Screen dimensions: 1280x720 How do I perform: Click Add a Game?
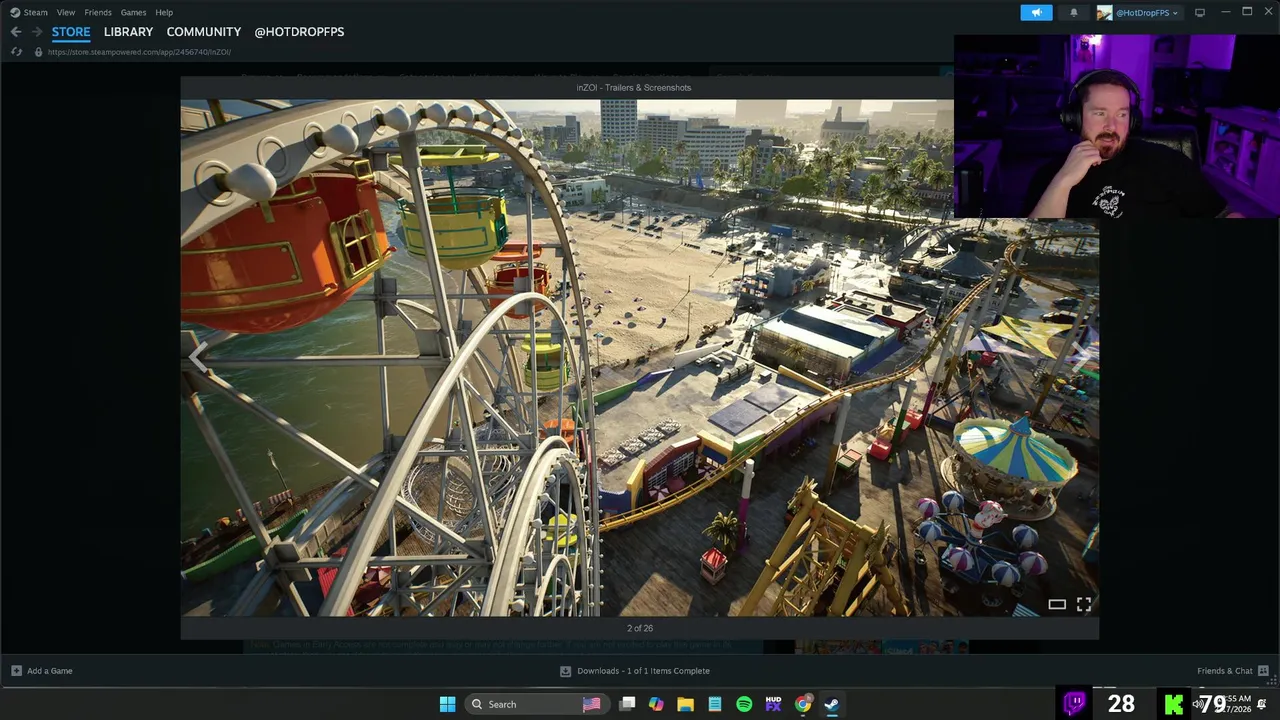(42, 671)
